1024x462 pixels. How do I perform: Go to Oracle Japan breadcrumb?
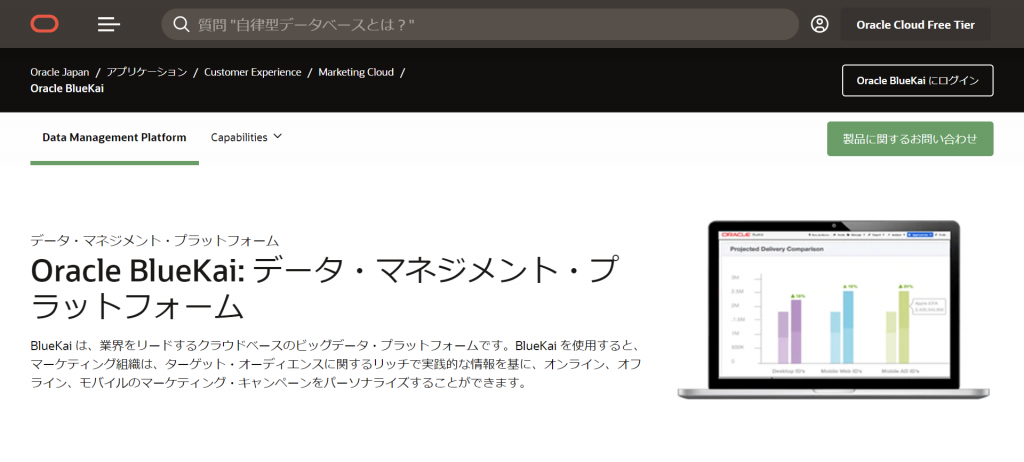[x=59, y=72]
